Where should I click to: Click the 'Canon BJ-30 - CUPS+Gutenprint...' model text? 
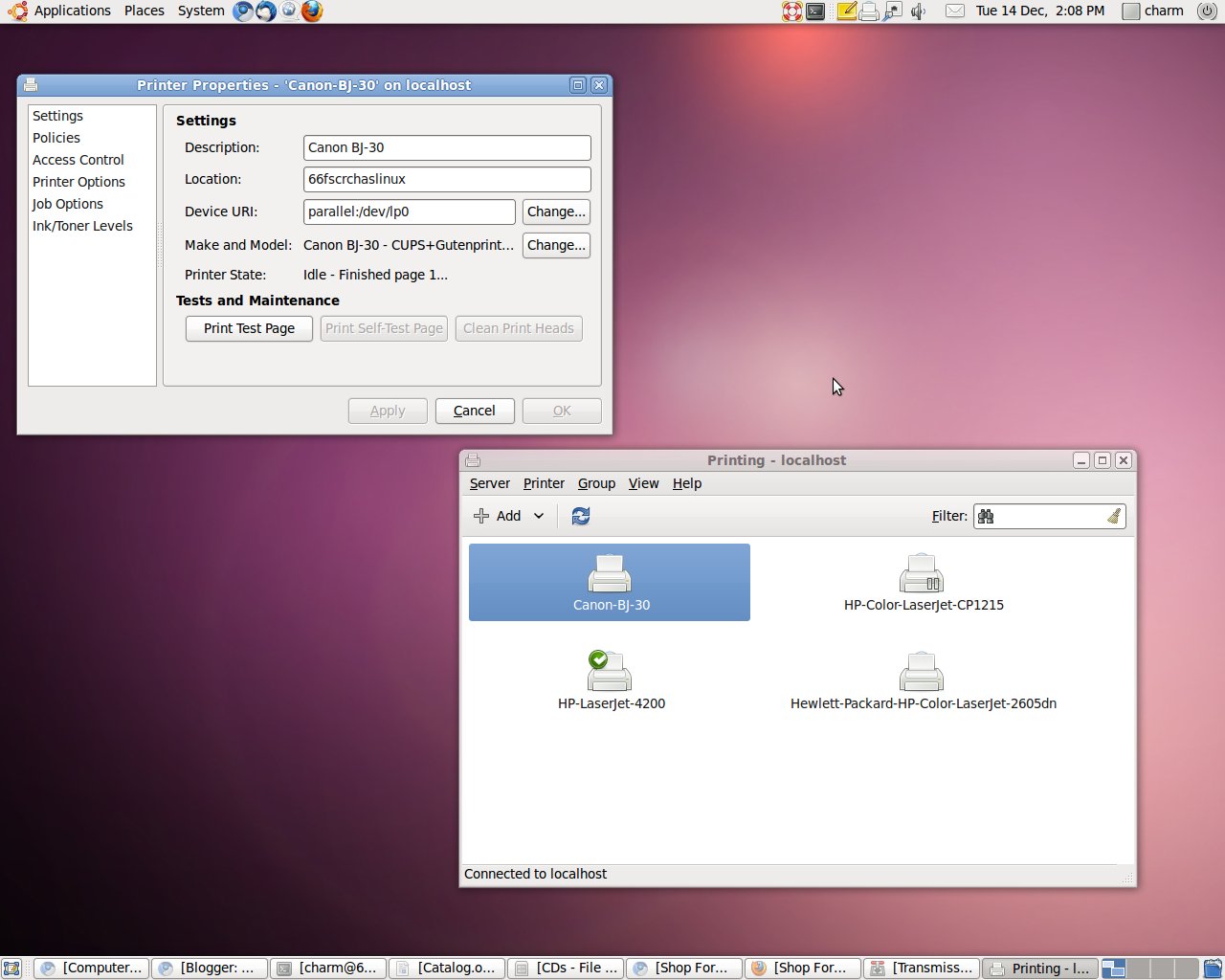409,245
